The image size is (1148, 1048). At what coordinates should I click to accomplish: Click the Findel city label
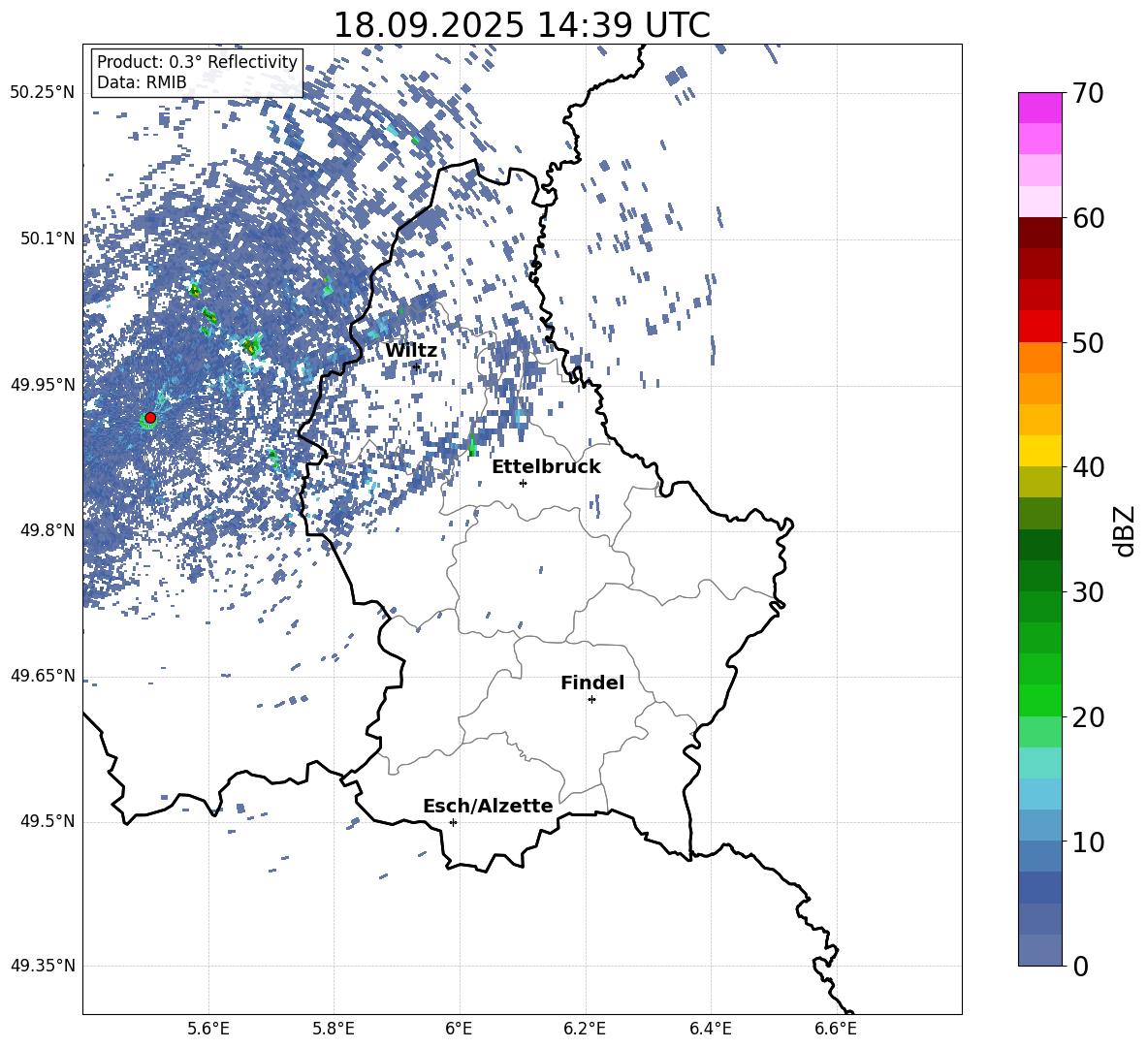coord(592,683)
